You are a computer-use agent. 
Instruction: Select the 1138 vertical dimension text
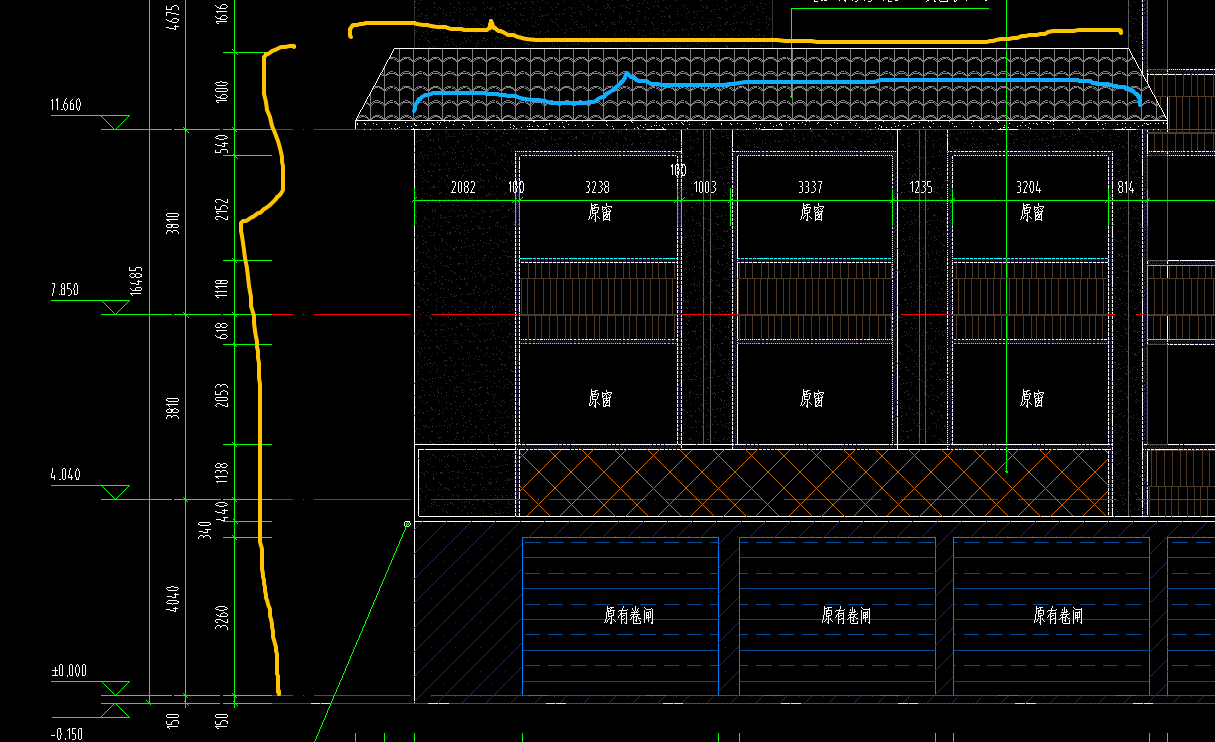222,472
